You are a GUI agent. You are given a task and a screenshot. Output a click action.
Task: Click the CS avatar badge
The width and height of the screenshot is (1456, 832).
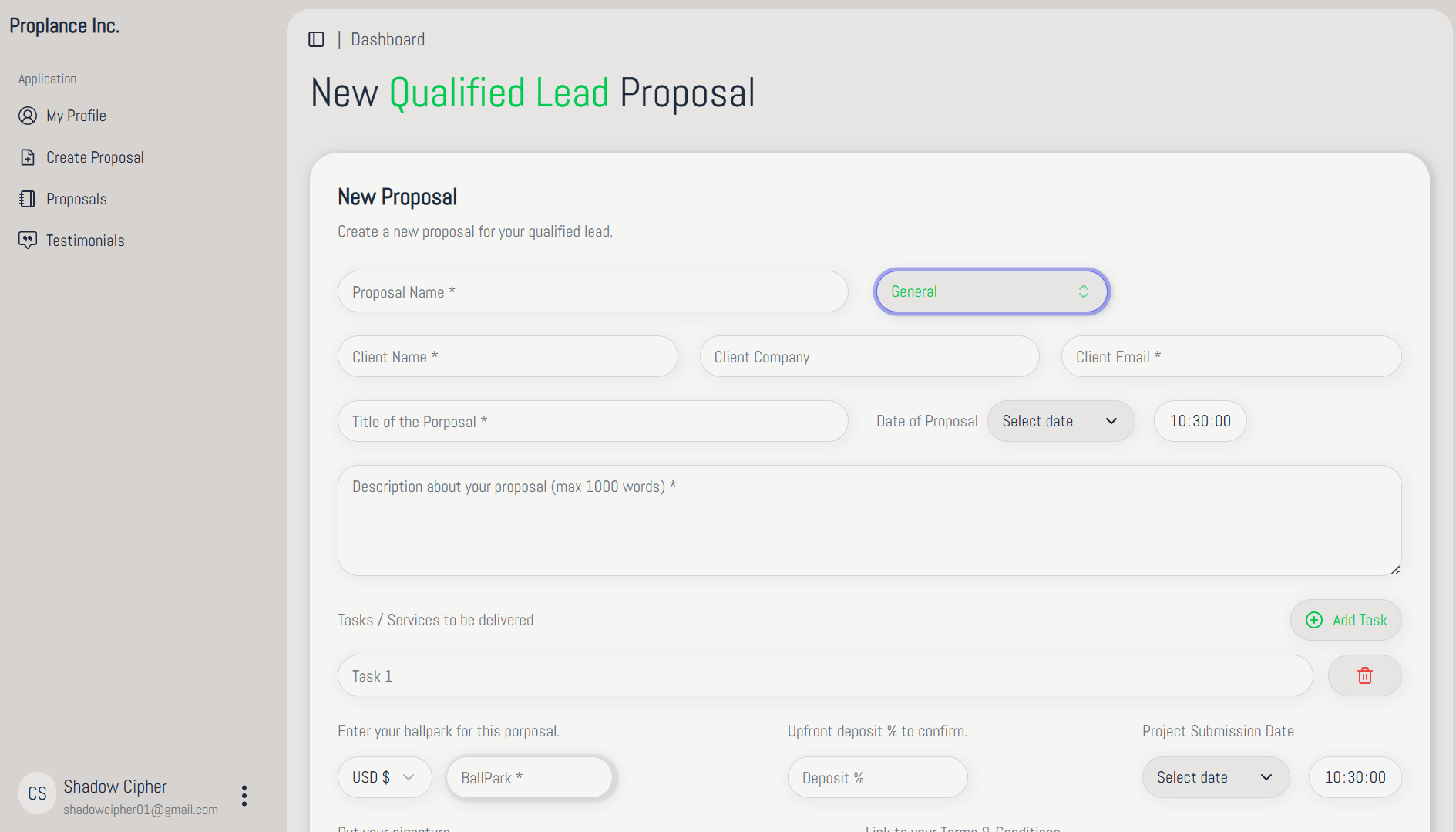point(37,793)
